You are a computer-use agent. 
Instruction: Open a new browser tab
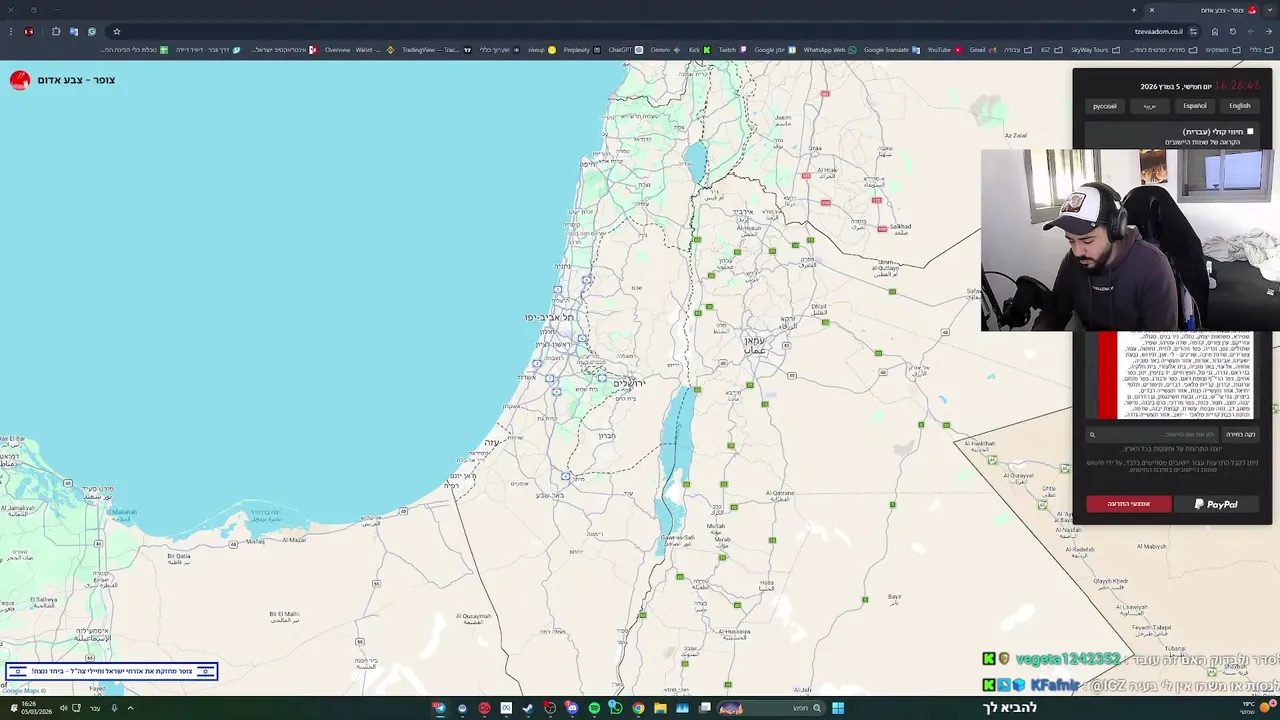(x=1133, y=10)
